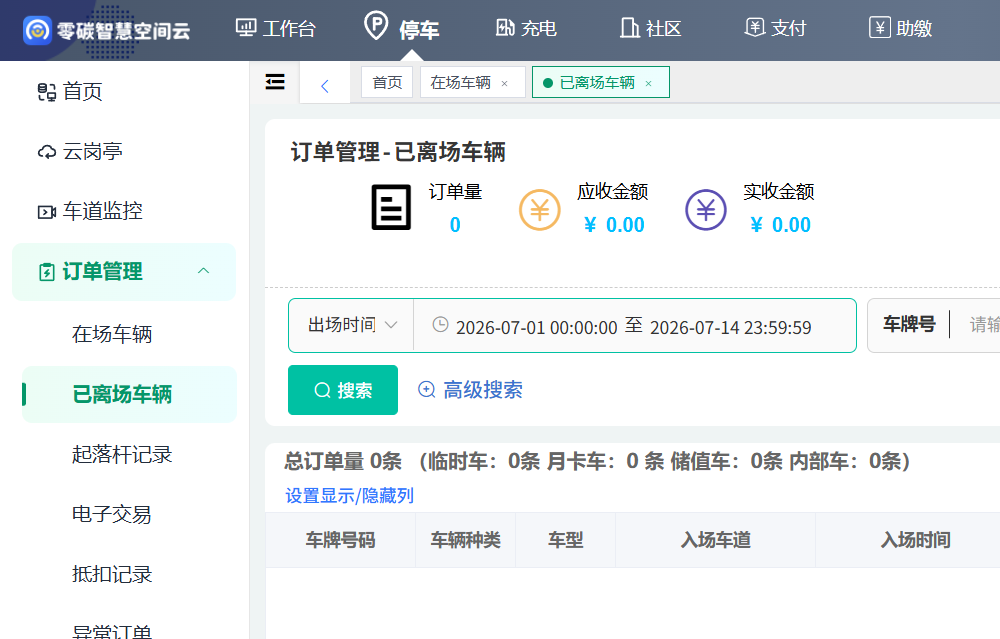Open 在场车辆 in the sidebar
1000x639 pixels.
tap(112, 334)
